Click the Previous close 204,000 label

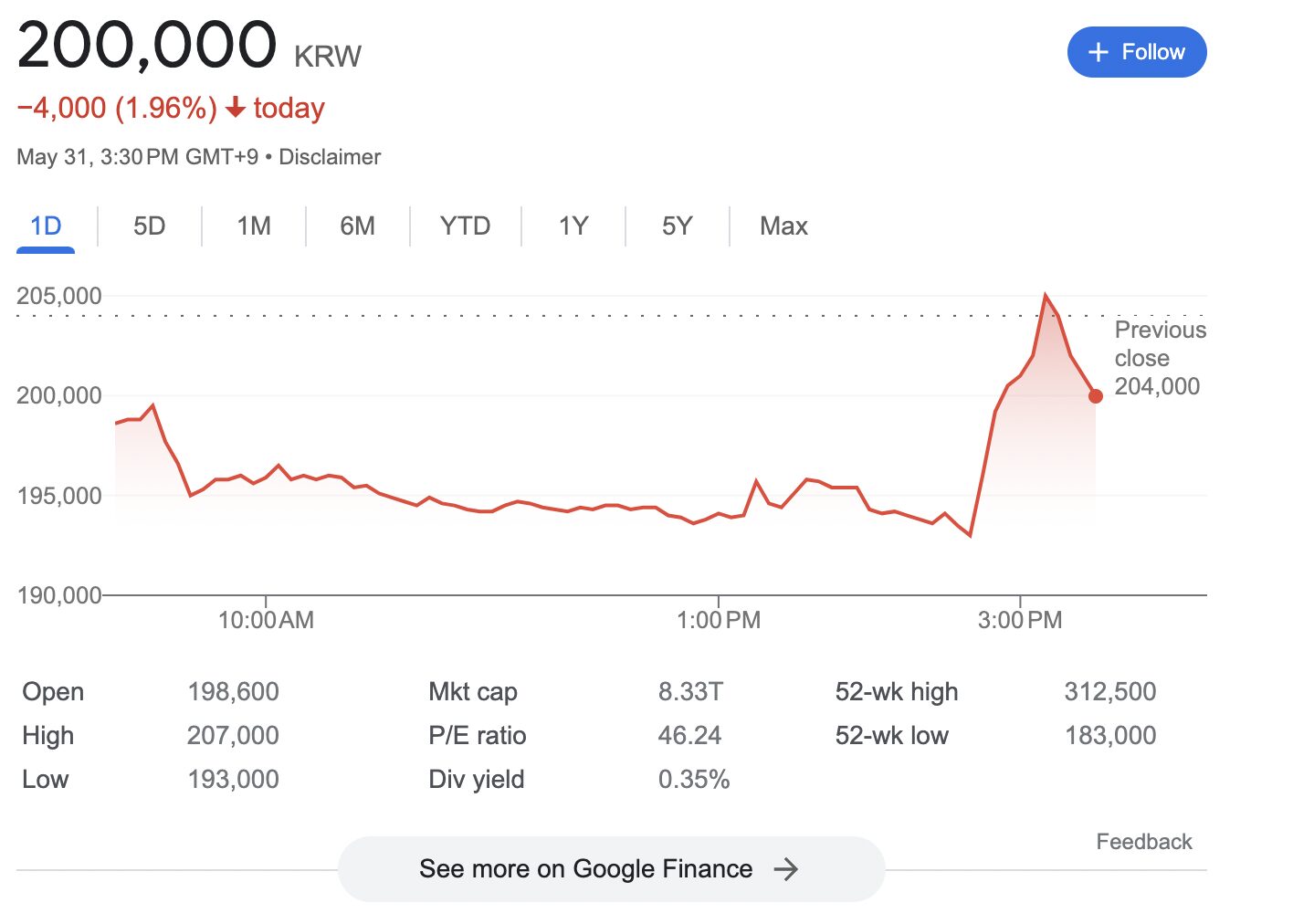[x=1159, y=357]
